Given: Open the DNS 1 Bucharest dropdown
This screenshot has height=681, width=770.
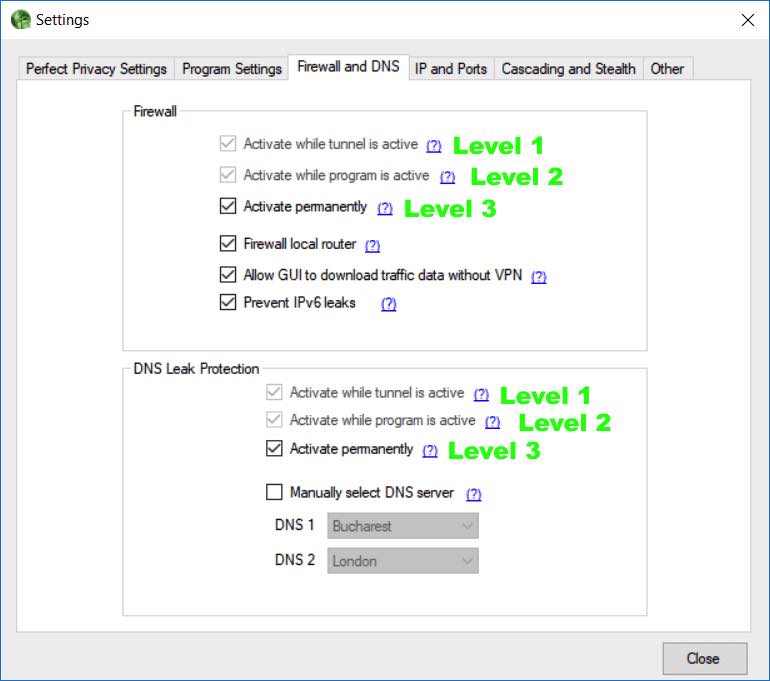Looking at the screenshot, I should [x=403, y=526].
